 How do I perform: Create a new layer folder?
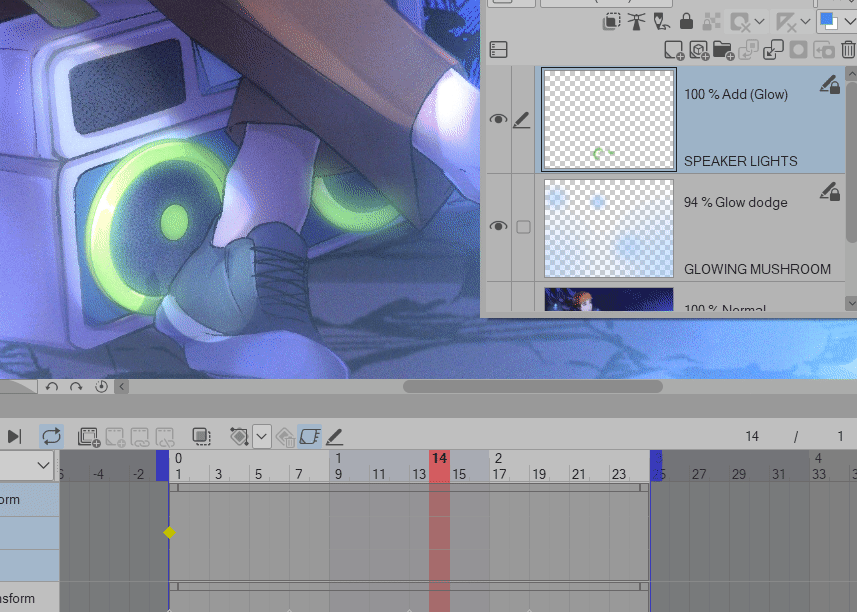pyautogui.click(x=723, y=50)
